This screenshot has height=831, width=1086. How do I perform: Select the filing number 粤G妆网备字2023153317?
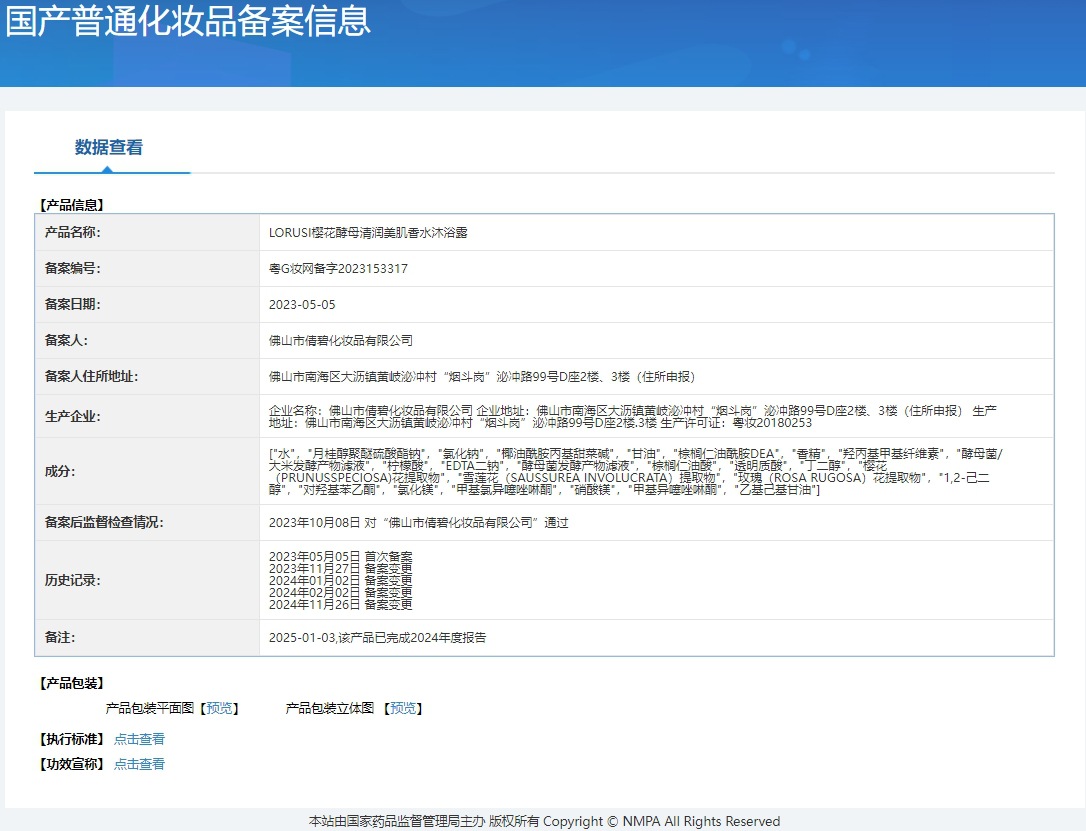pyautogui.click(x=338, y=269)
